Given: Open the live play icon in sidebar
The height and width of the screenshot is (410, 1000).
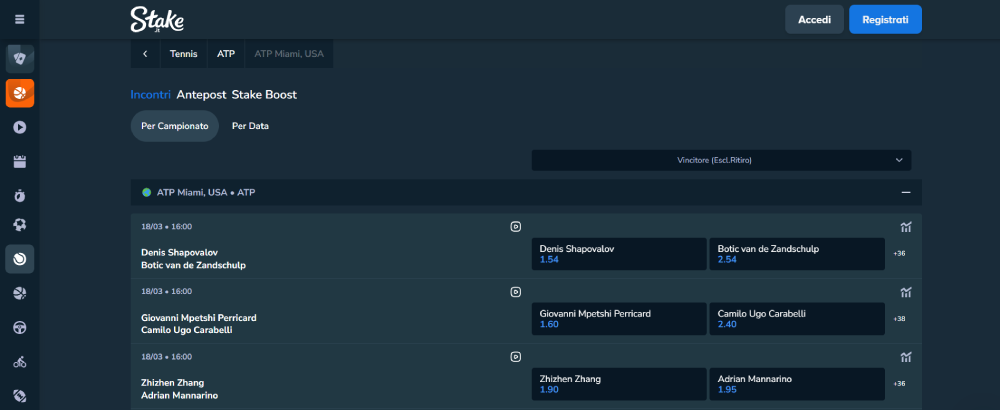Looking at the screenshot, I should tap(20, 127).
